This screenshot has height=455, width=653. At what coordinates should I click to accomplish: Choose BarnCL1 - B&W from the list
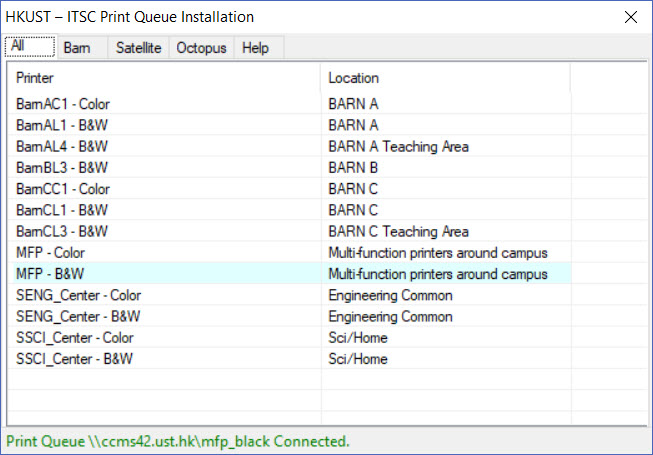click(62, 210)
